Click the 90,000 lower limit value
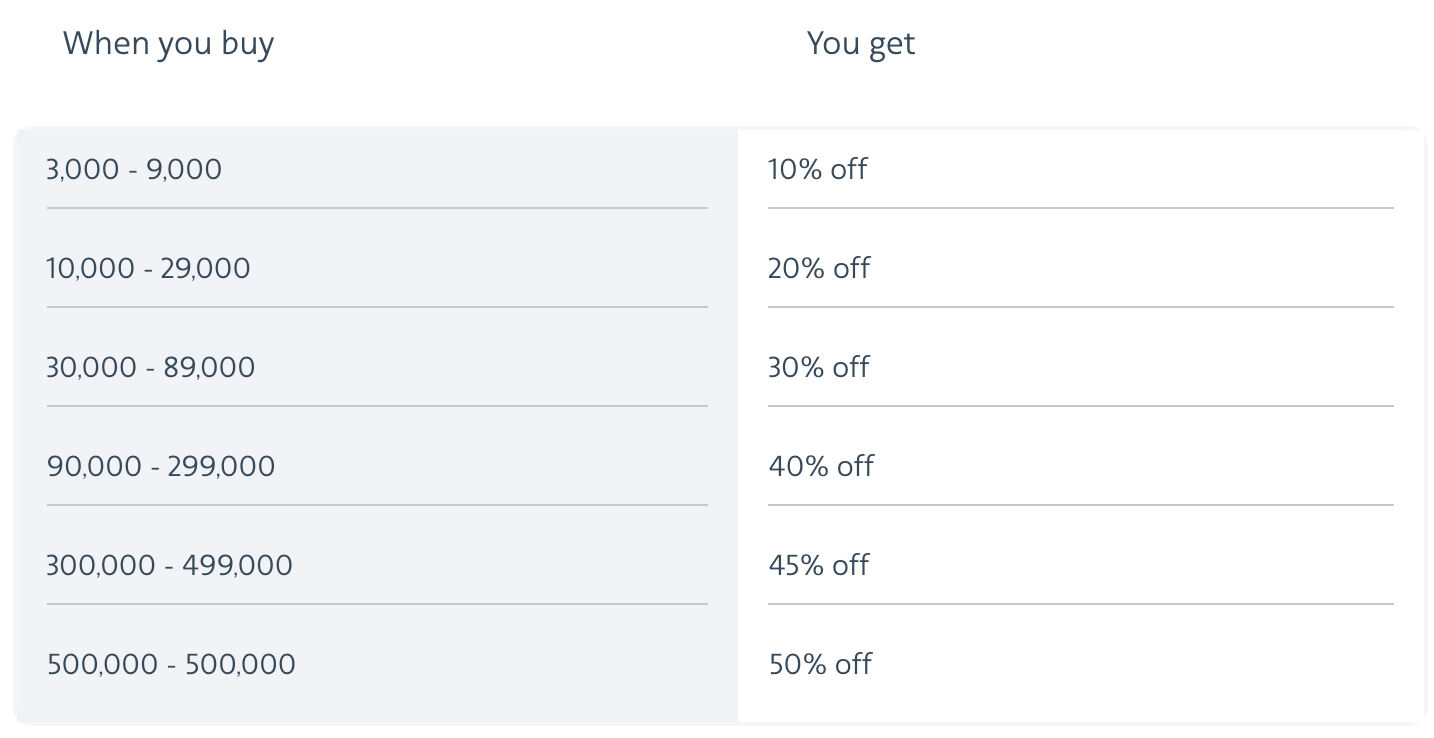 click(94, 466)
